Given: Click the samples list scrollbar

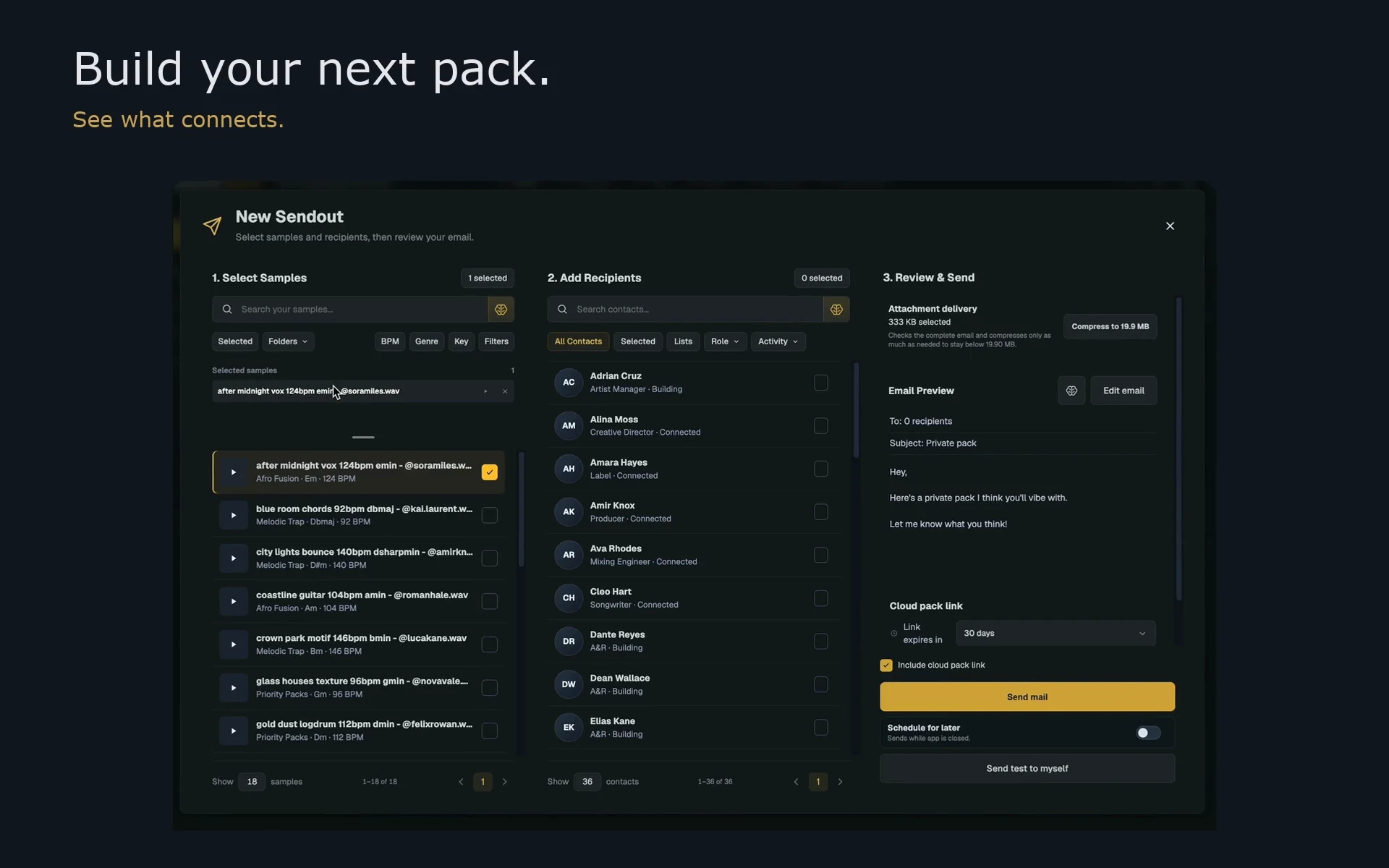Looking at the screenshot, I should (x=521, y=509).
